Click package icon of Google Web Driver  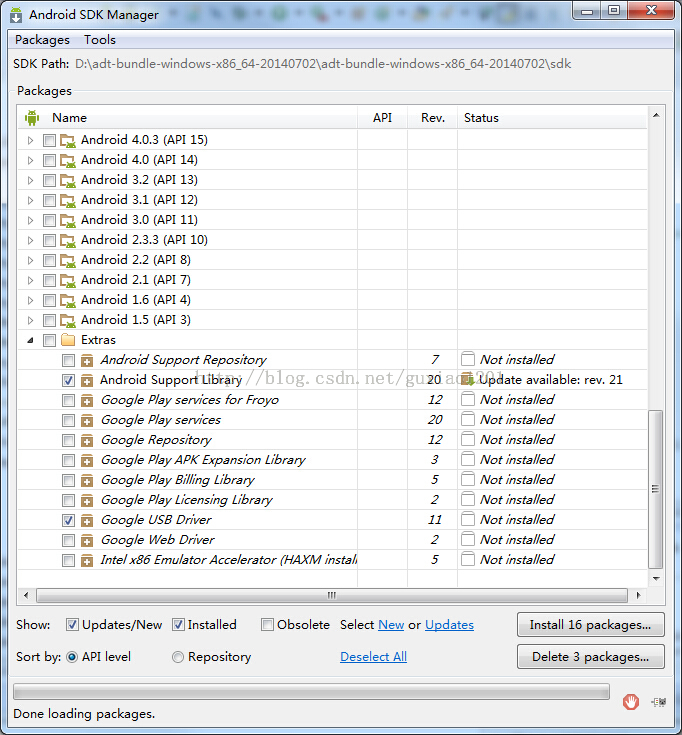[x=87, y=540]
